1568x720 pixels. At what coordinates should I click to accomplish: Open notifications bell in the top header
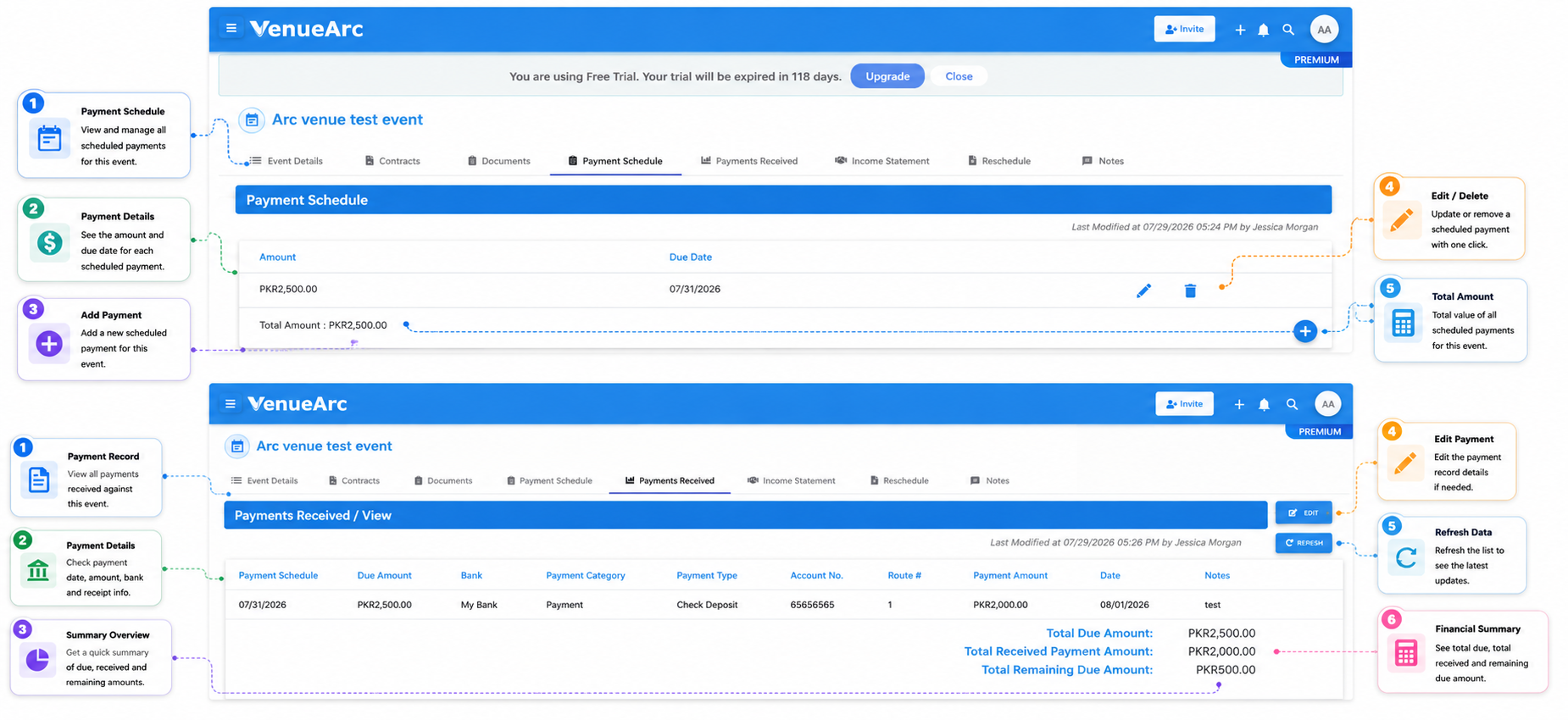[1264, 30]
